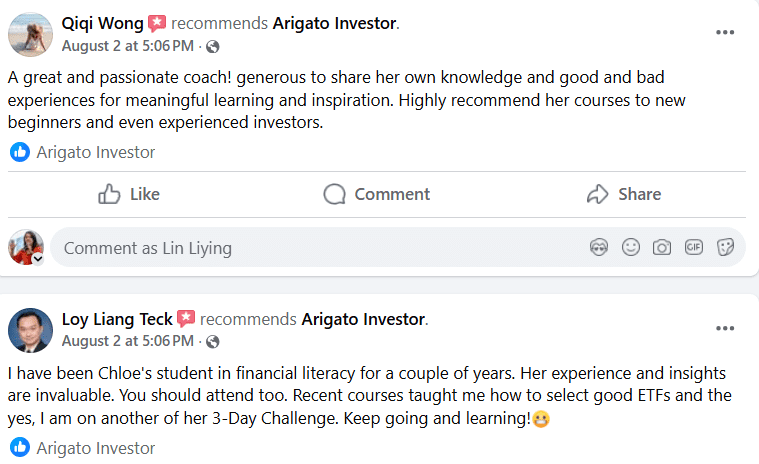This screenshot has width=759, height=464.
Task: Click the blue like reaction icon under Qiqi's post
Action: tap(20, 152)
